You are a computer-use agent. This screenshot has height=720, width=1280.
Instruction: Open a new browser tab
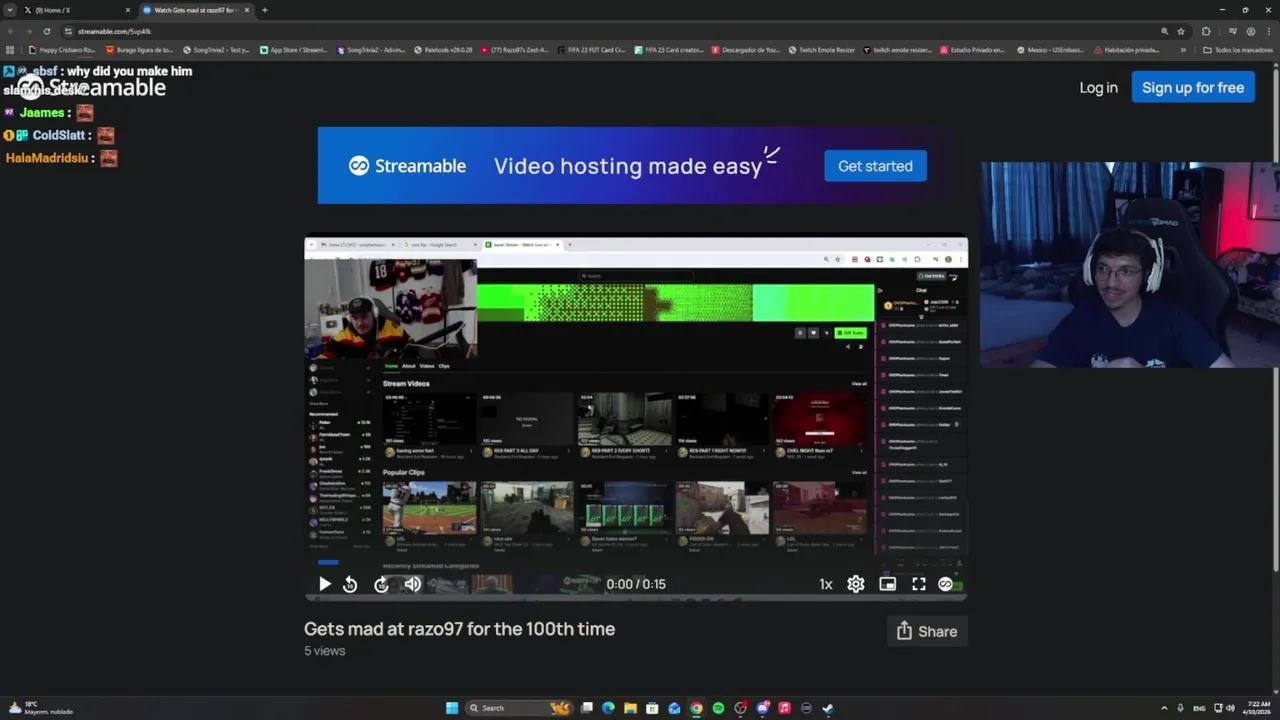pyautogui.click(x=265, y=10)
